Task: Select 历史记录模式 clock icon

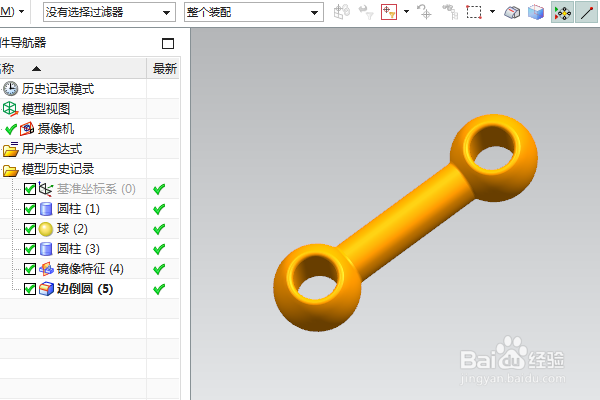Action: tap(10, 89)
